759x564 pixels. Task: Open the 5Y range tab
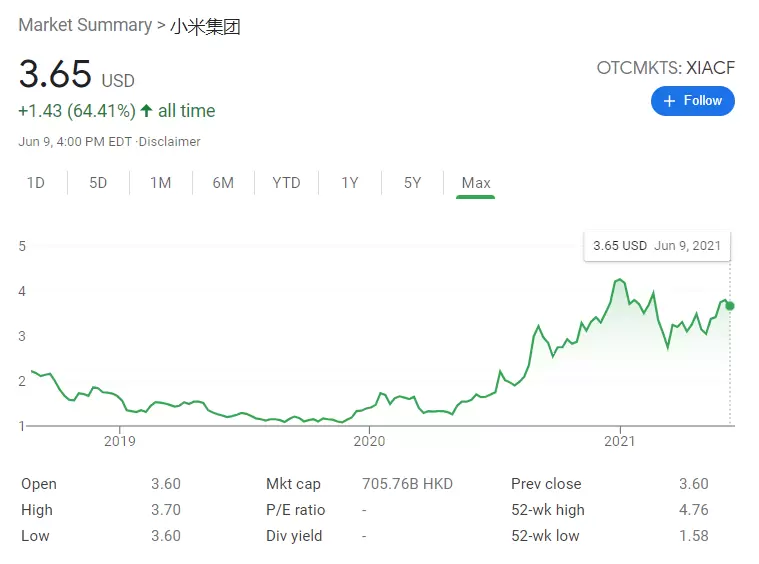[x=412, y=183]
